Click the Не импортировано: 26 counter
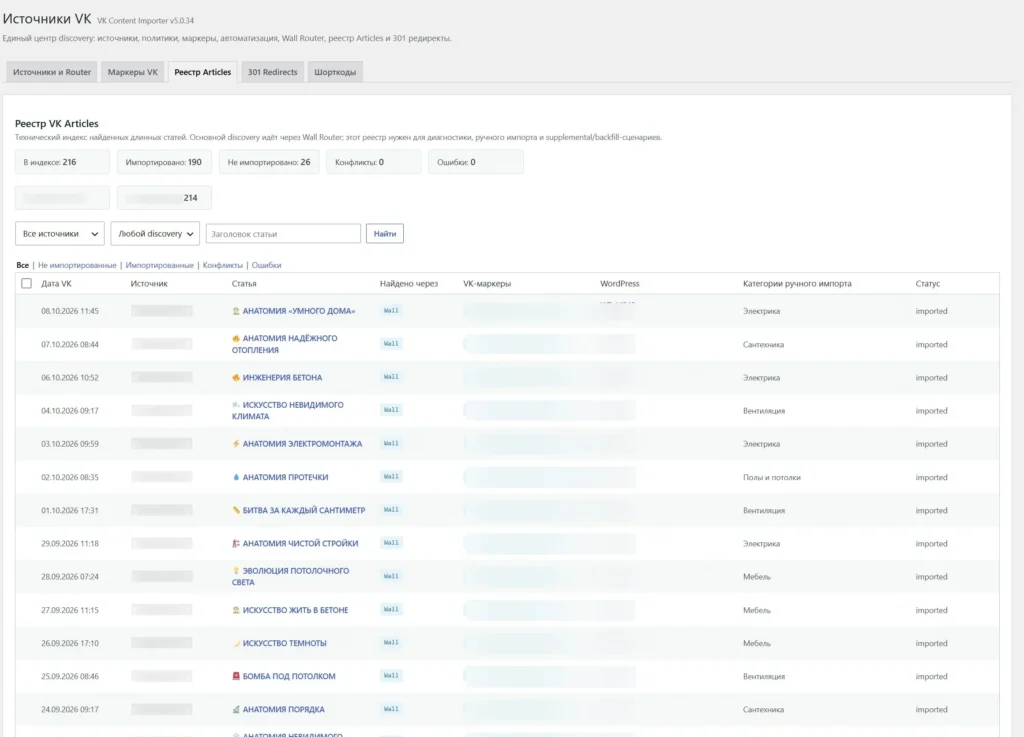Screen dimensions: 1024x737 [269, 162]
